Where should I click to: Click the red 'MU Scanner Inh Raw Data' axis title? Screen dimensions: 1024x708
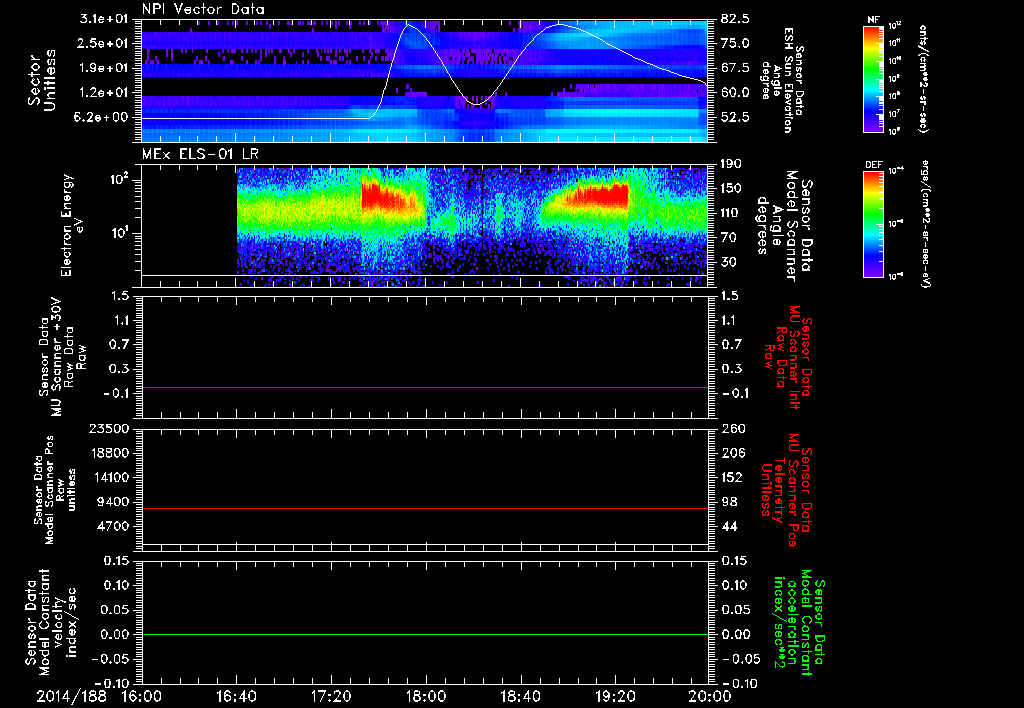click(x=788, y=357)
